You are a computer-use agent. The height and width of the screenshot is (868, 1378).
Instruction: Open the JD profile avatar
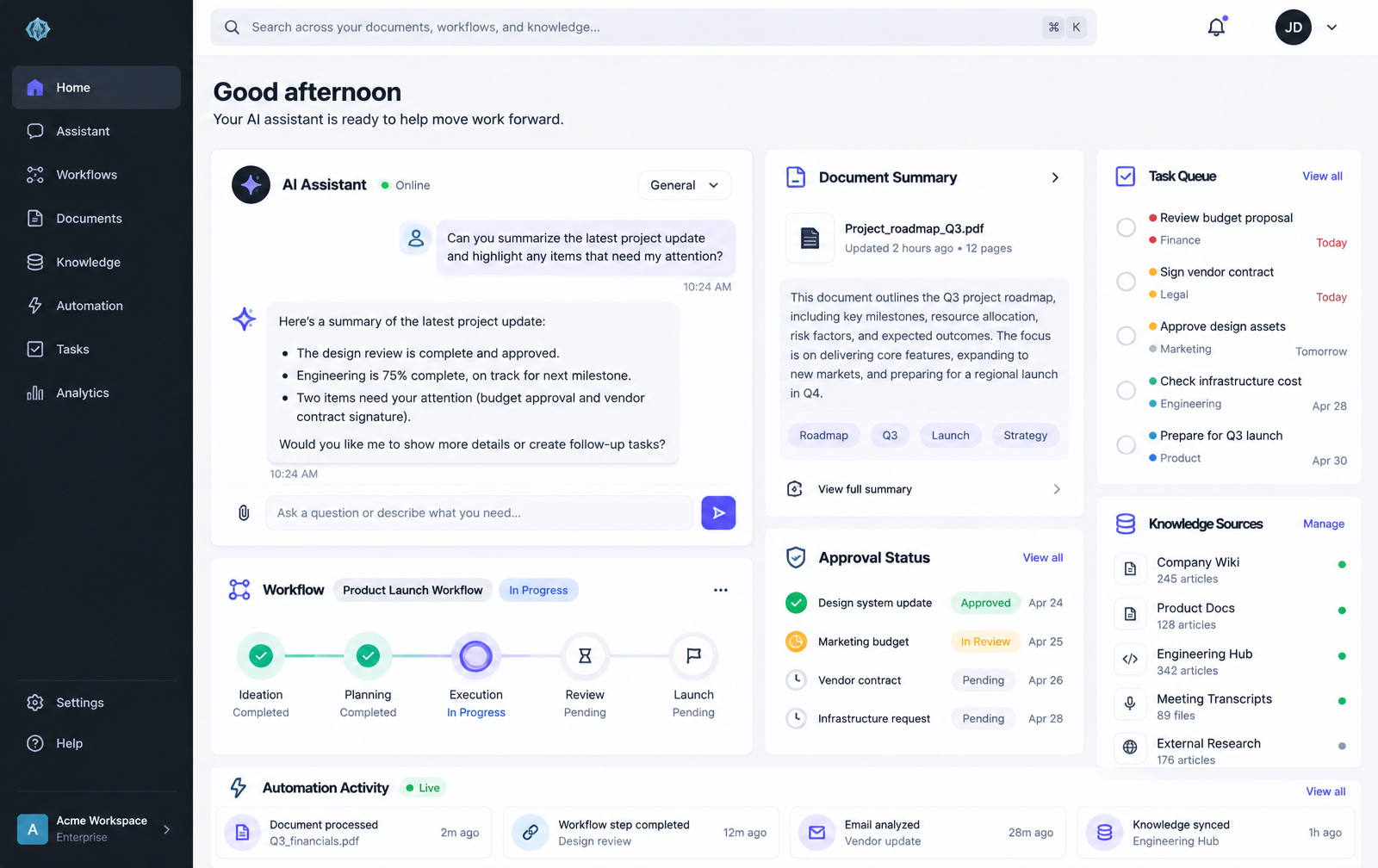[1293, 28]
